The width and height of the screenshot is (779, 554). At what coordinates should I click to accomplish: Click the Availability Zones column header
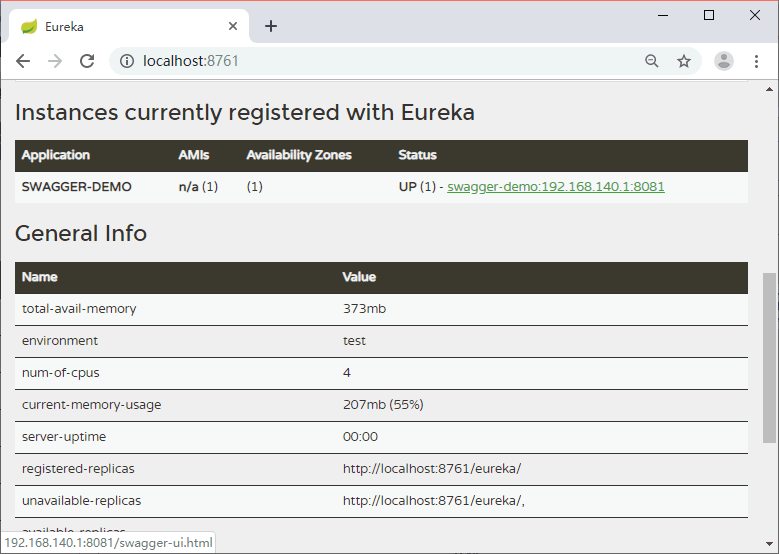click(x=299, y=155)
